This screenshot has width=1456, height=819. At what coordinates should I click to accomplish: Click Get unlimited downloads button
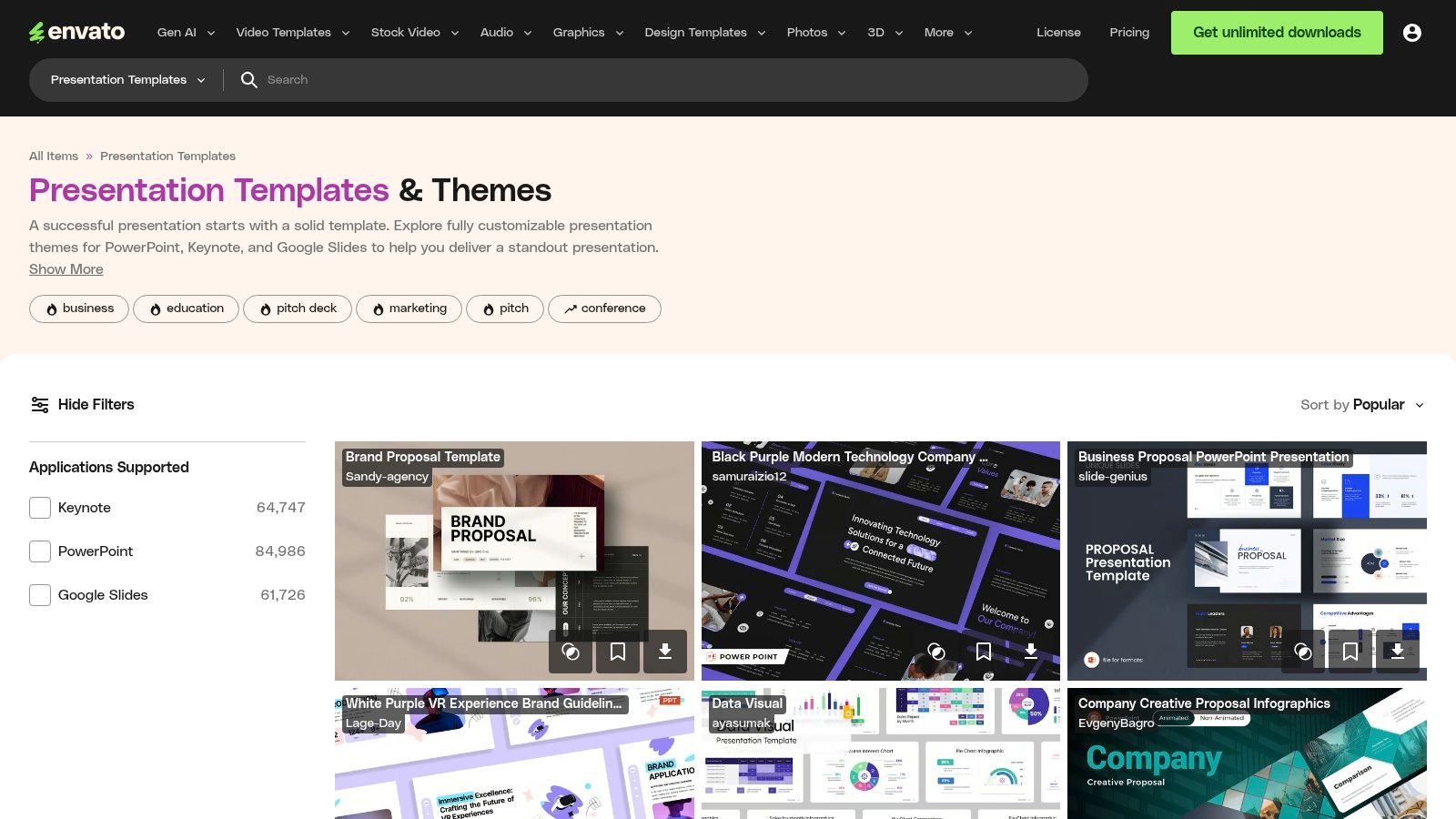(1277, 33)
